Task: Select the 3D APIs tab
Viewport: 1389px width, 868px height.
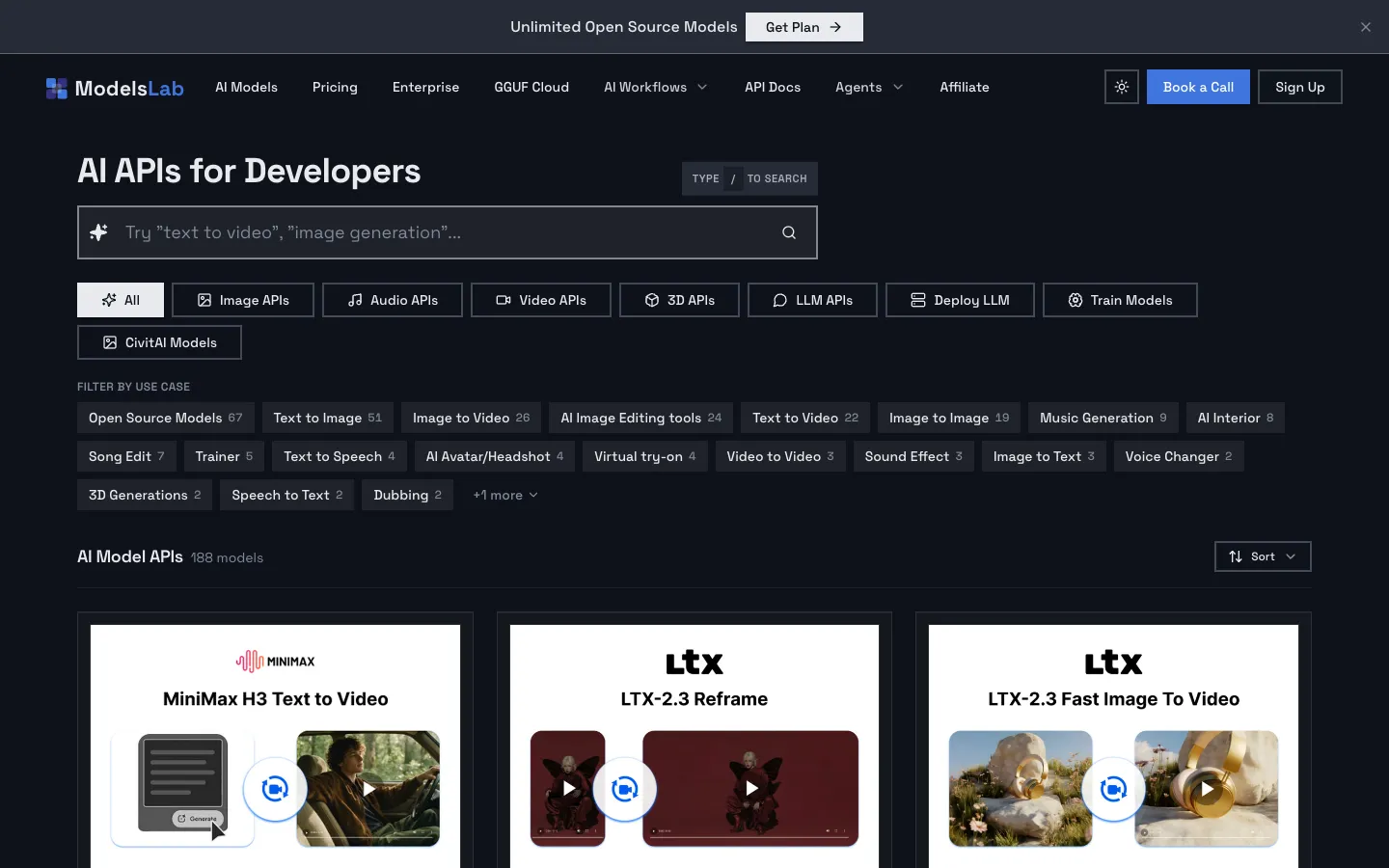Action: (679, 300)
